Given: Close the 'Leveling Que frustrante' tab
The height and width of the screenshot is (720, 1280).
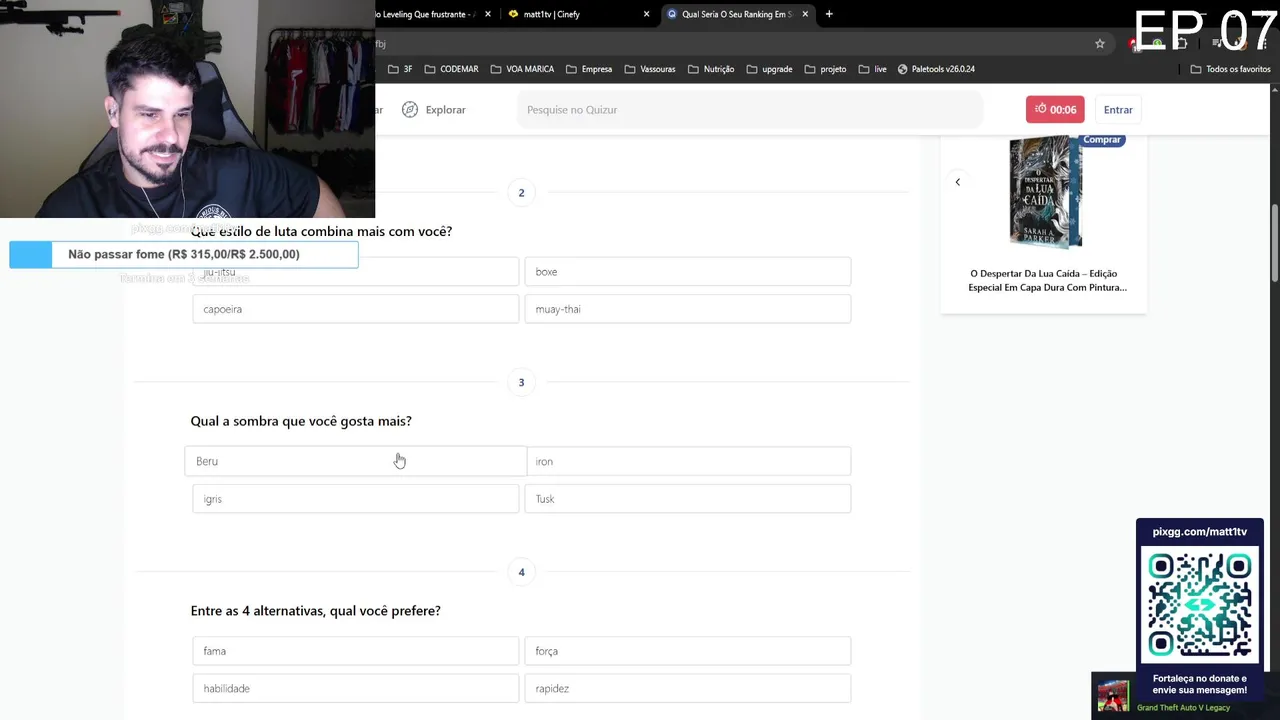Looking at the screenshot, I should [488, 14].
